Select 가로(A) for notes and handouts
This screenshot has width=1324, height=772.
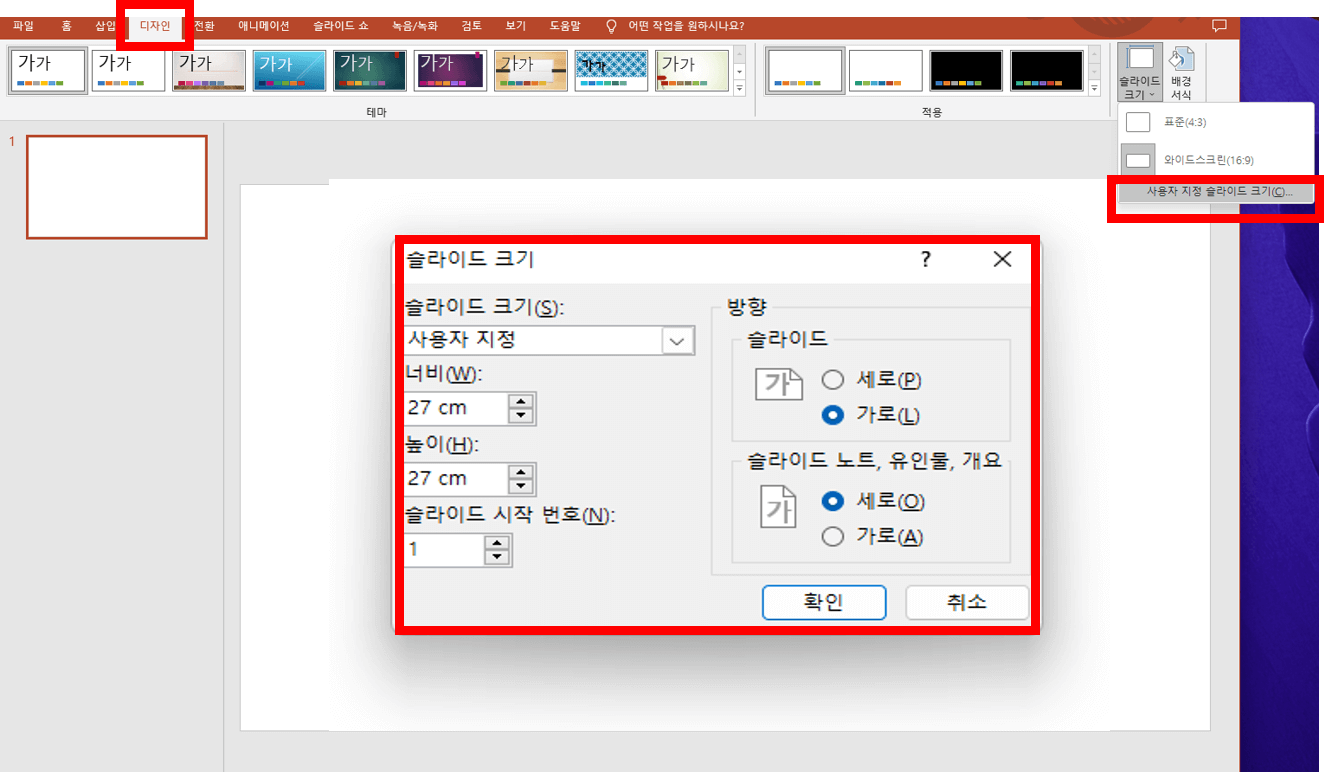click(x=833, y=536)
